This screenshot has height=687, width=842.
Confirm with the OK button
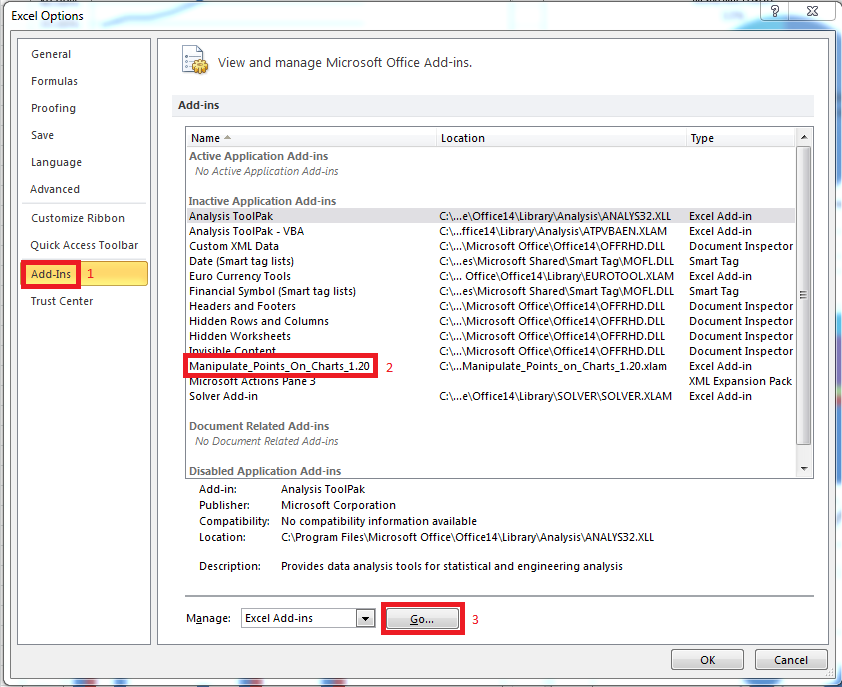(707, 660)
